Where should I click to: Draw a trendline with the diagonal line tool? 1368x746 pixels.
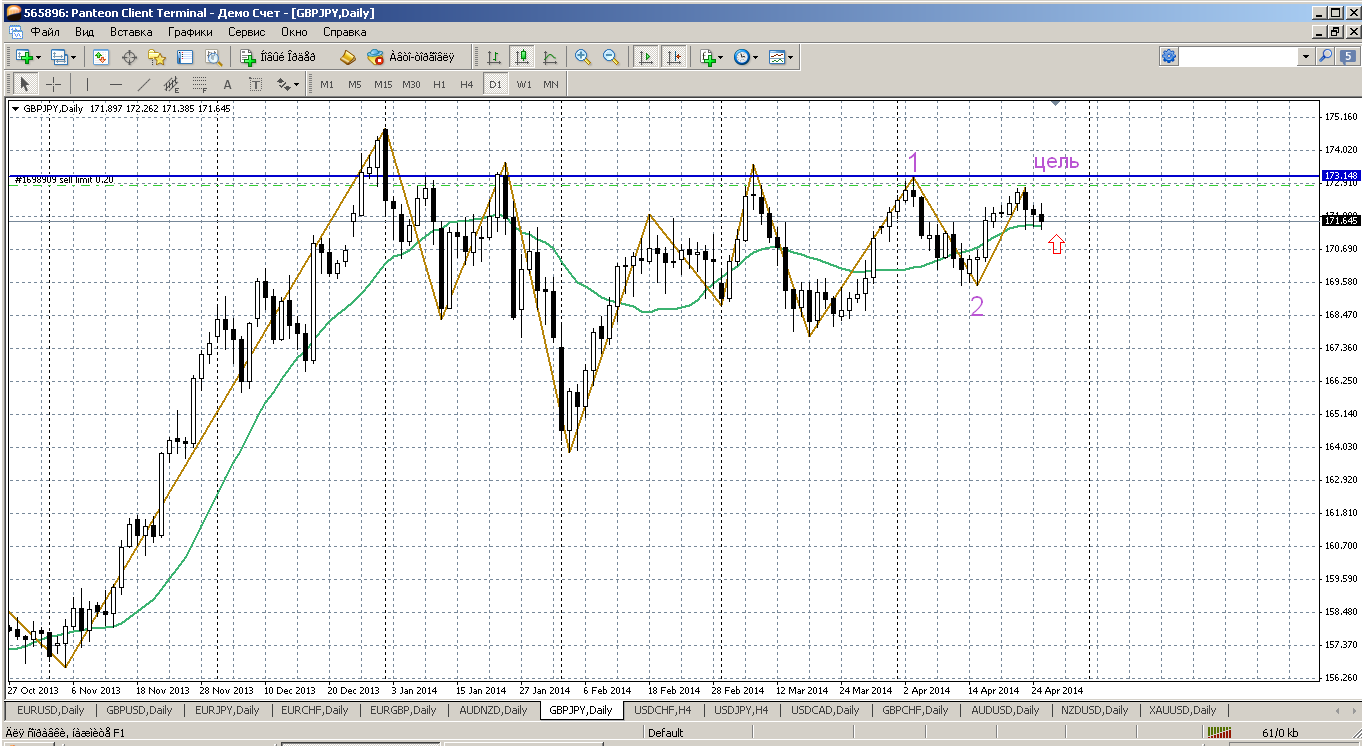pyautogui.click(x=144, y=85)
